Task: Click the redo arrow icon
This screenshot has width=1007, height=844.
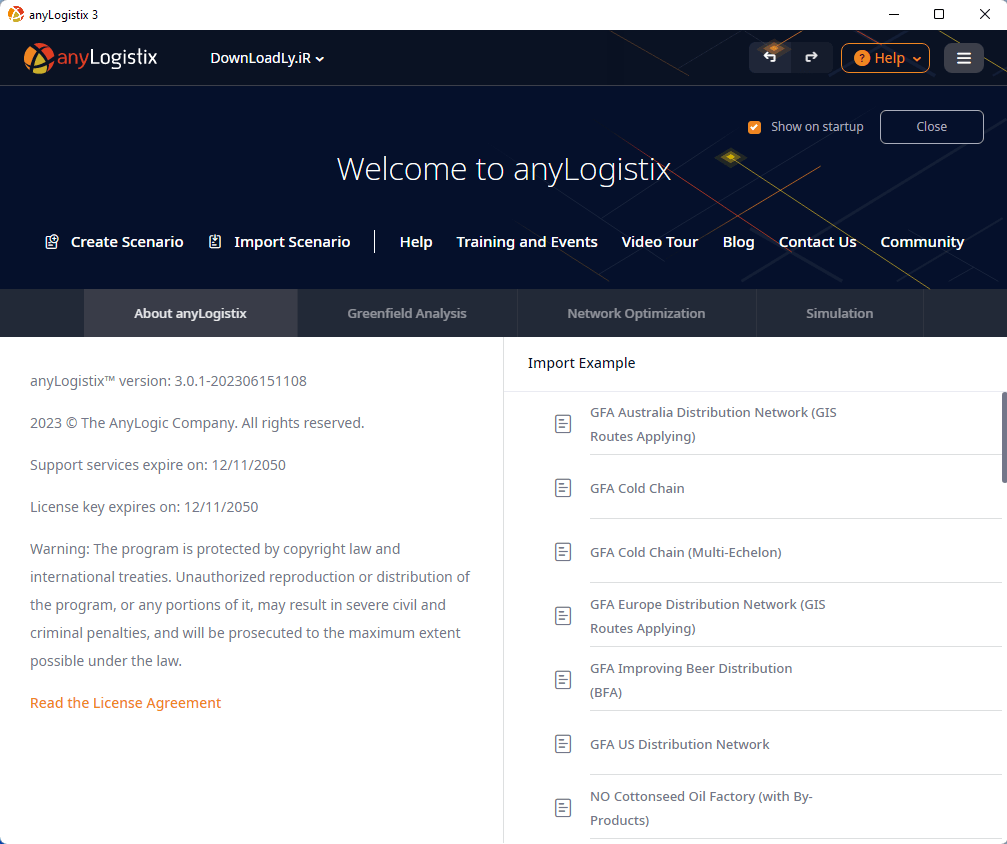Action: tap(811, 58)
